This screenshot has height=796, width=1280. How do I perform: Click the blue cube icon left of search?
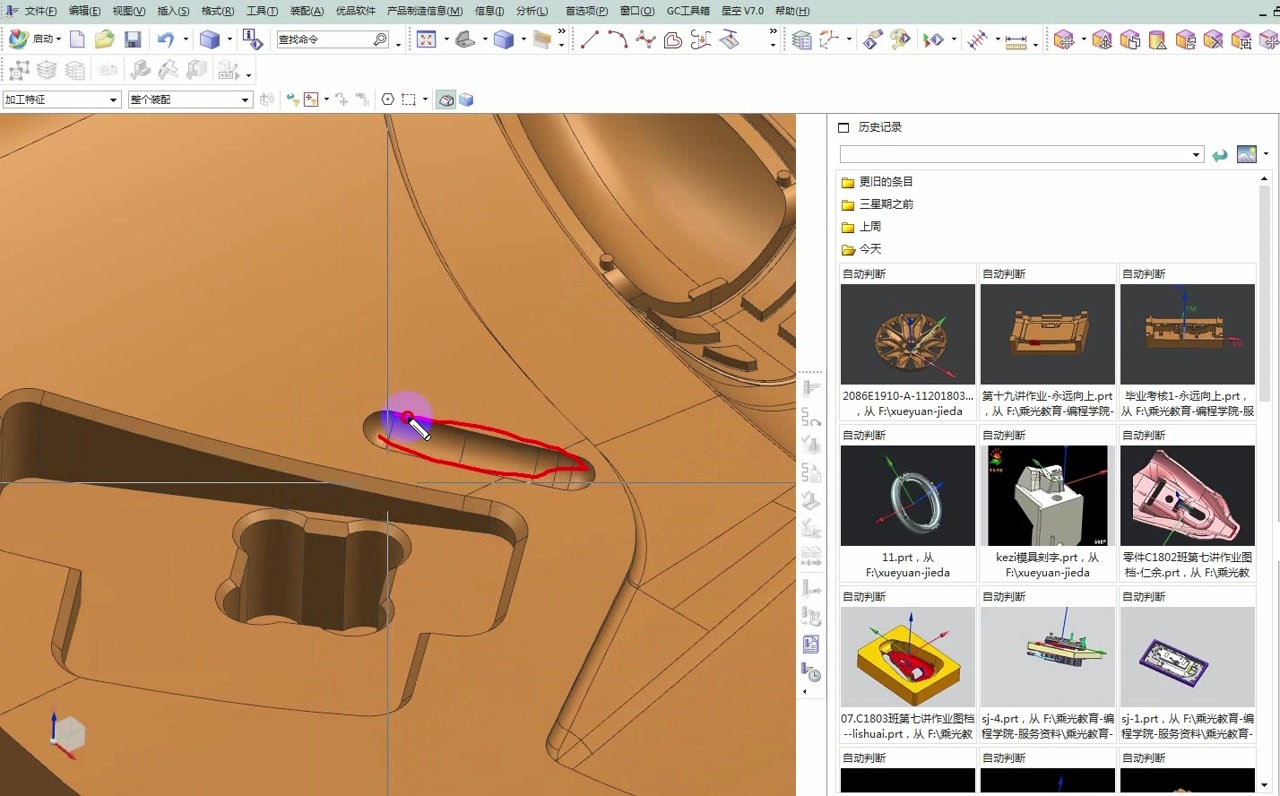point(209,39)
